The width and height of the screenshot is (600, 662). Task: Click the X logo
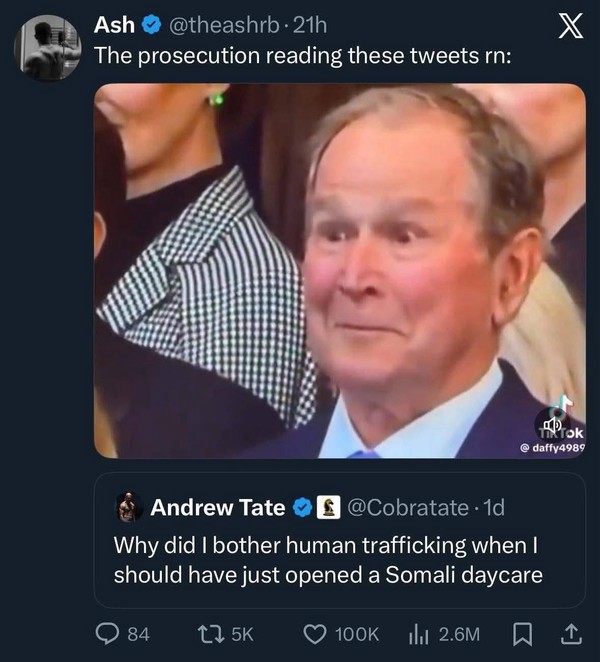click(x=569, y=28)
